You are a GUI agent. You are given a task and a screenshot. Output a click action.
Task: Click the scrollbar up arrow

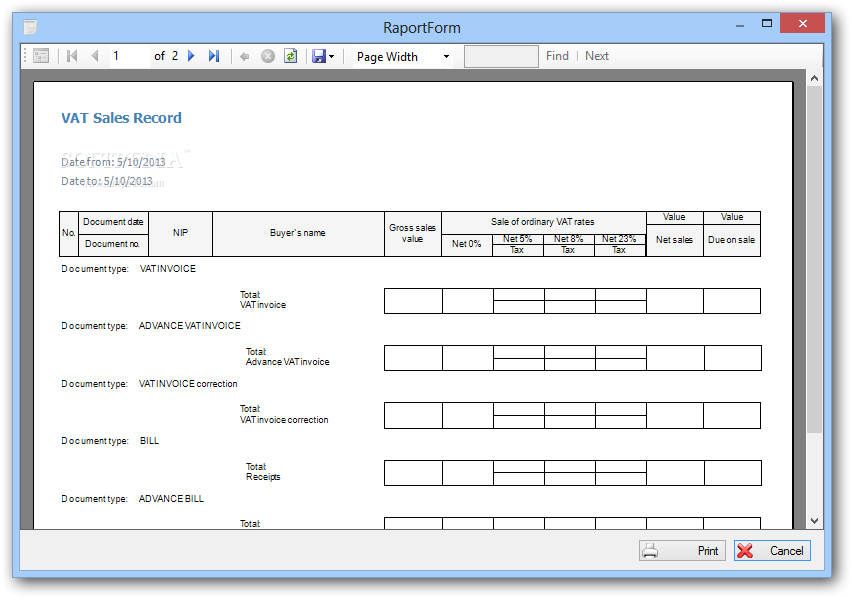814,78
